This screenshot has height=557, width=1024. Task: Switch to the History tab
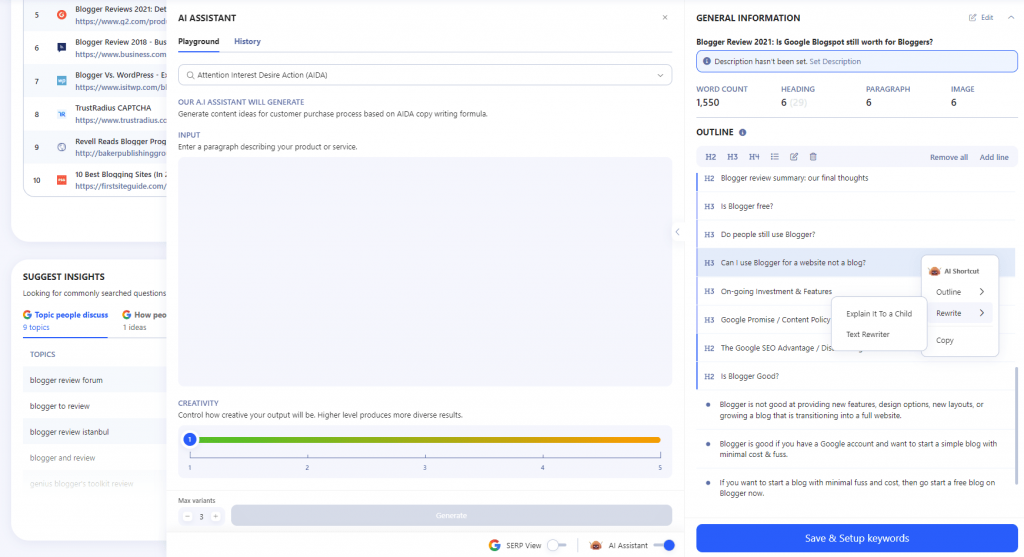(x=247, y=41)
